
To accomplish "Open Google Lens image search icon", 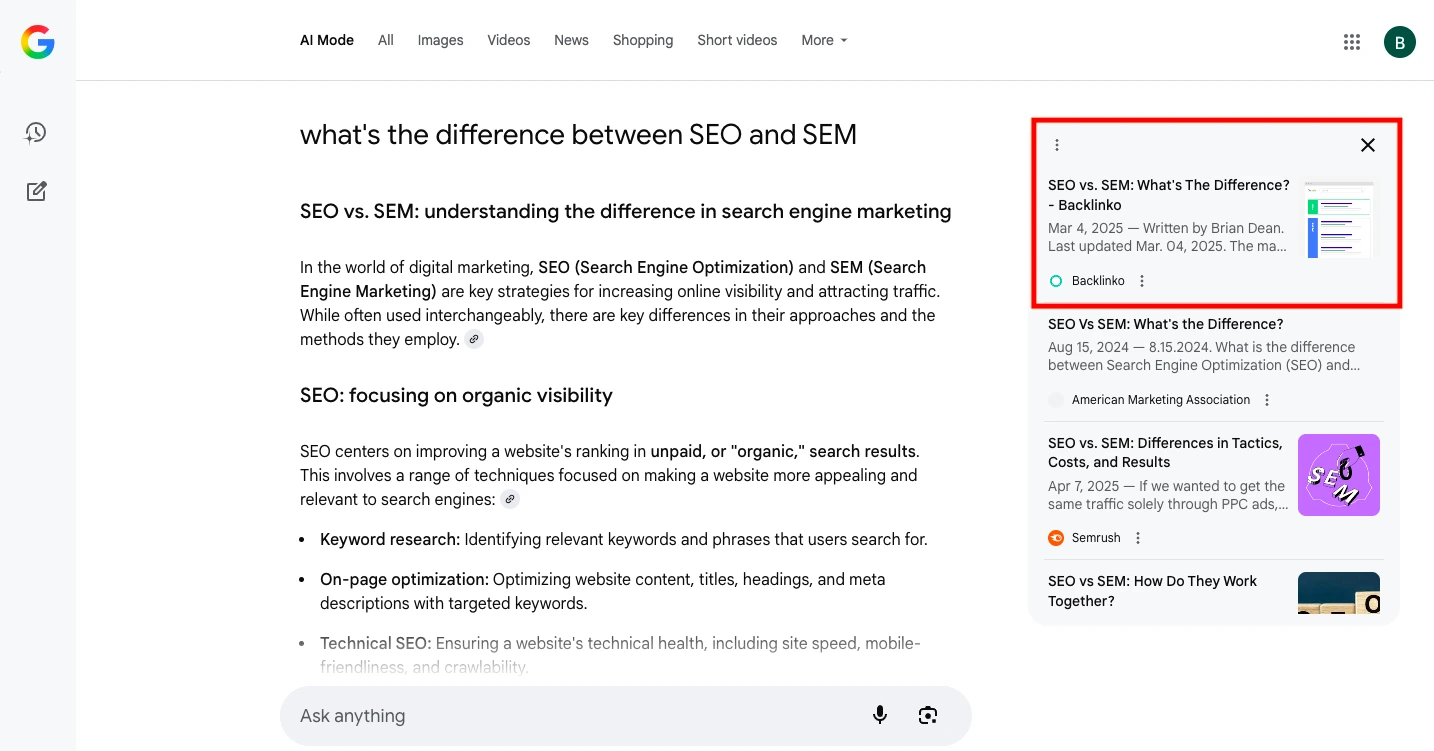I will pos(928,715).
